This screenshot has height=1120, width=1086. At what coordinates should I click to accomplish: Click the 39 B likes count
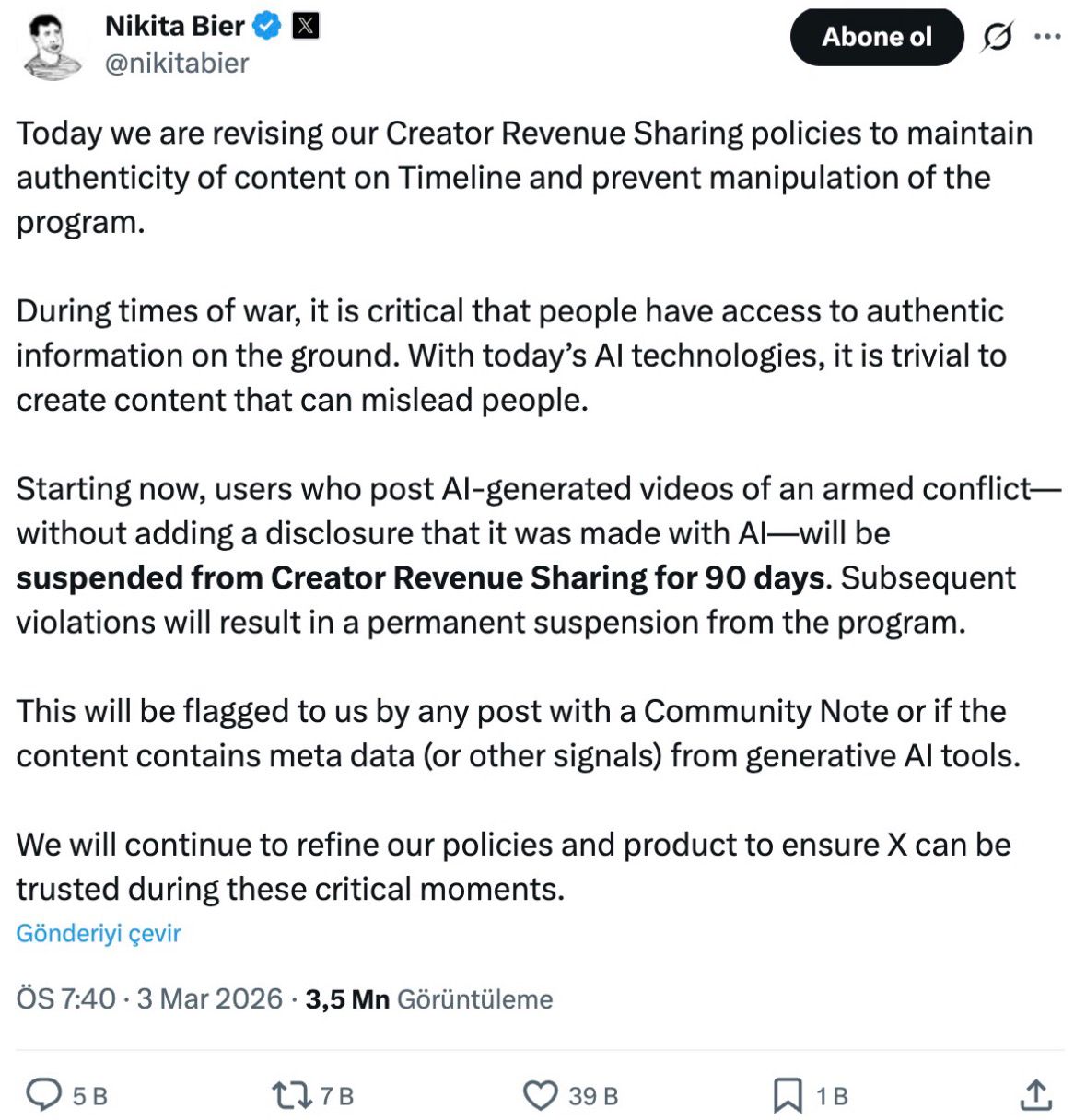click(x=593, y=1096)
